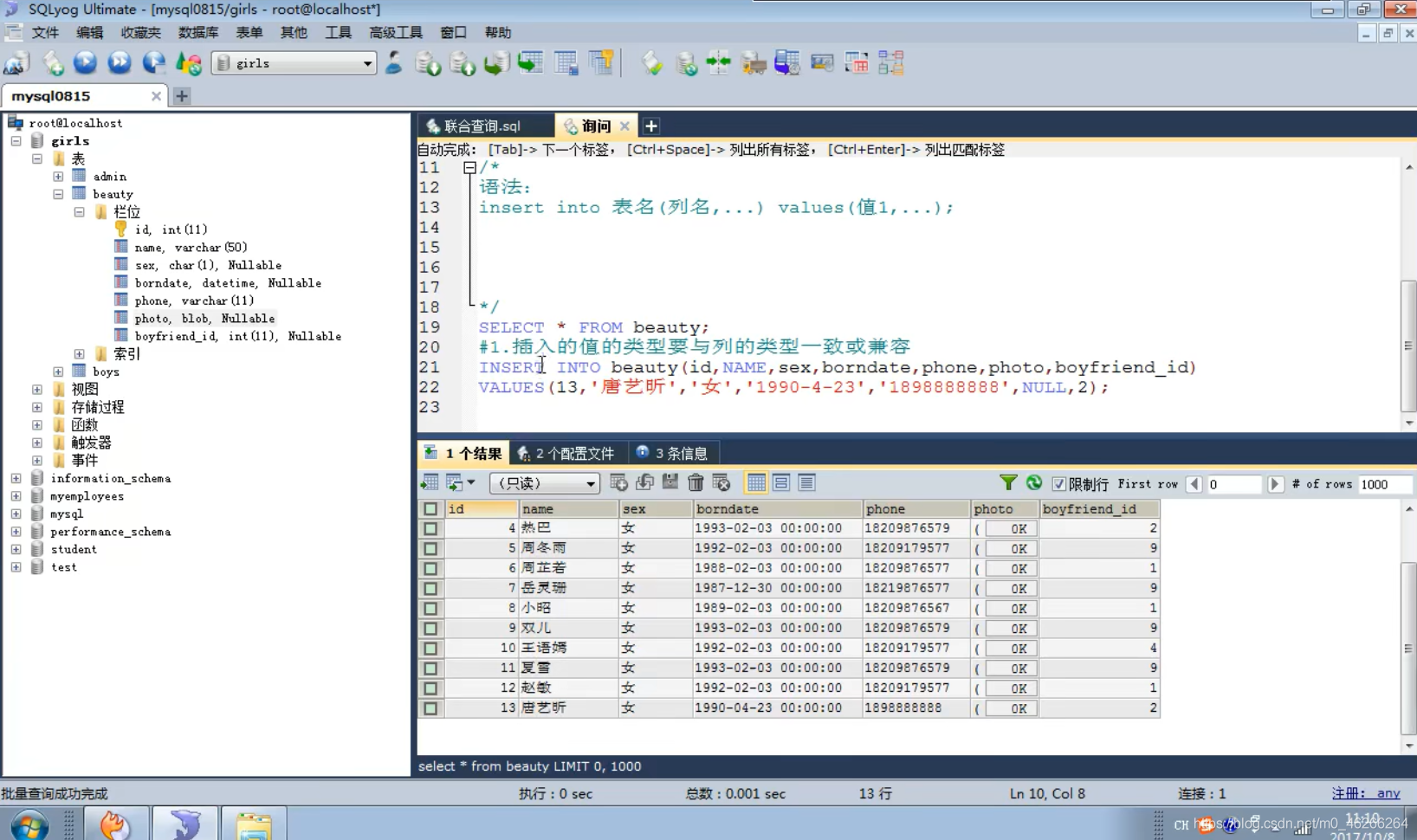Check the row checkbox for 热巴
The width and height of the screenshot is (1417, 840).
click(430, 528)
